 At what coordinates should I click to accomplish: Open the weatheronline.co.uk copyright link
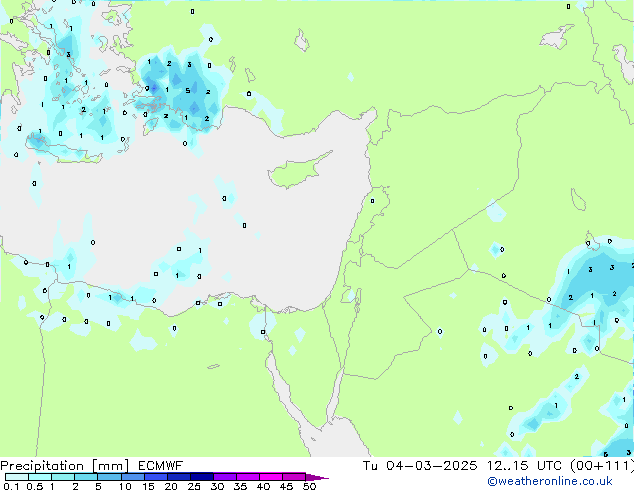(x=550, y=481)
